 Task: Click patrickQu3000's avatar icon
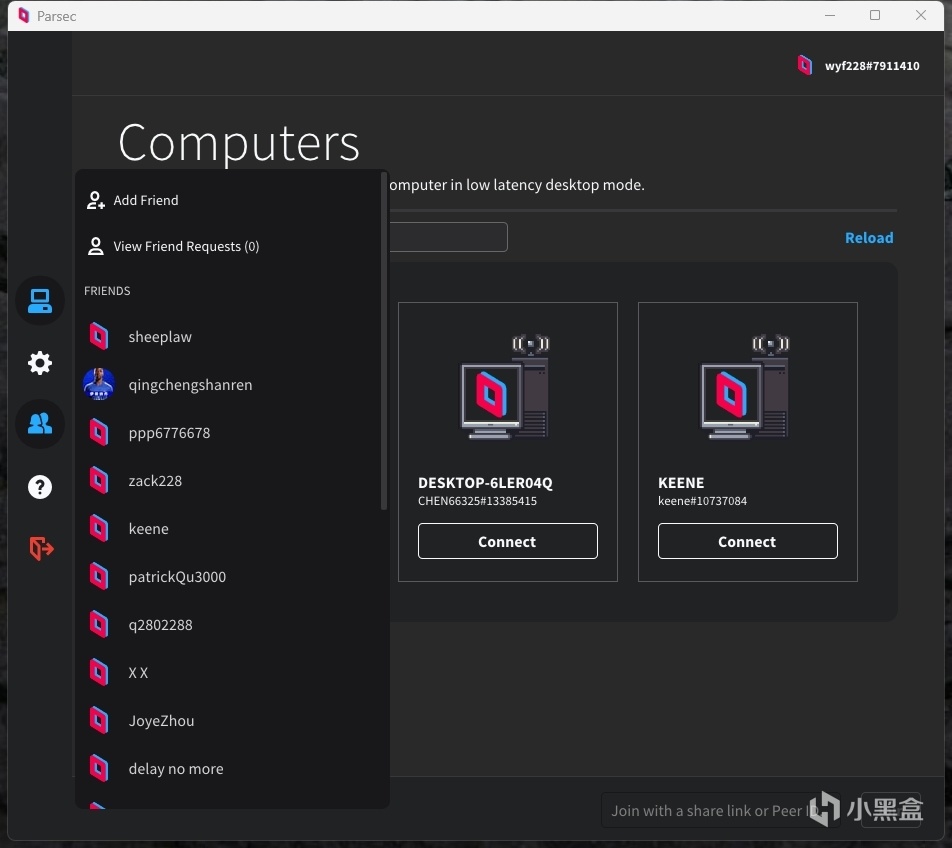click(99, 576)
